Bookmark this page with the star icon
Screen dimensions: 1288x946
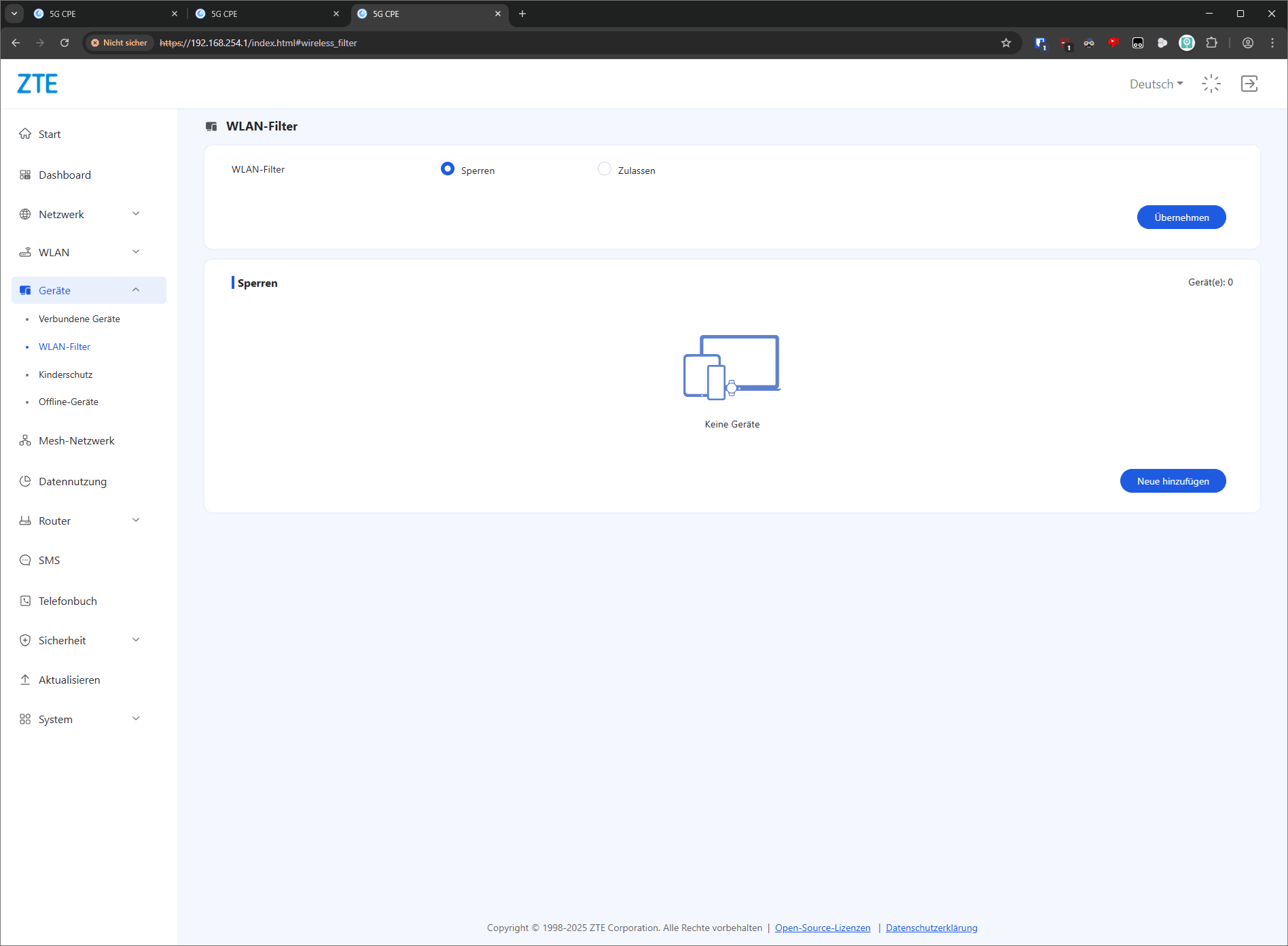pyautogui.click(x=1006, y=43)
